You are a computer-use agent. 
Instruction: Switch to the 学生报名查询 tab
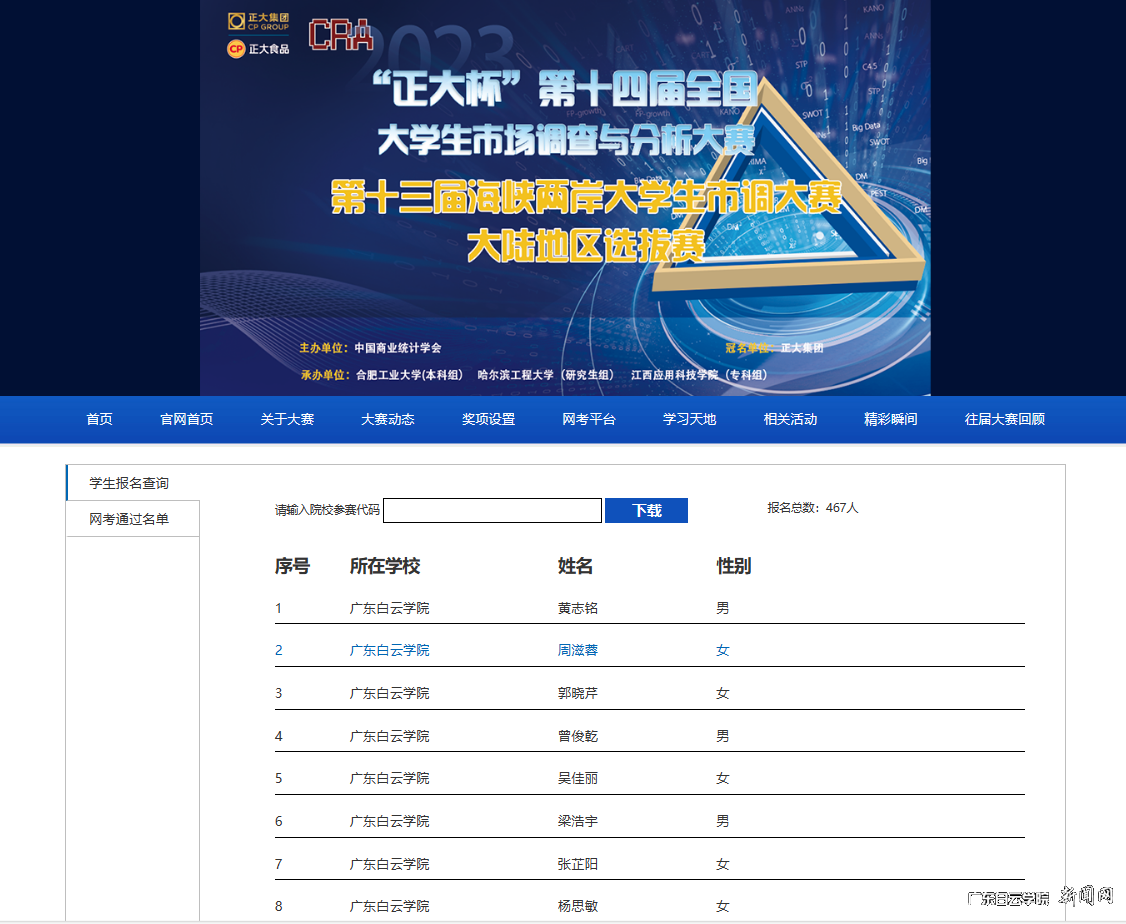(130, 482)
